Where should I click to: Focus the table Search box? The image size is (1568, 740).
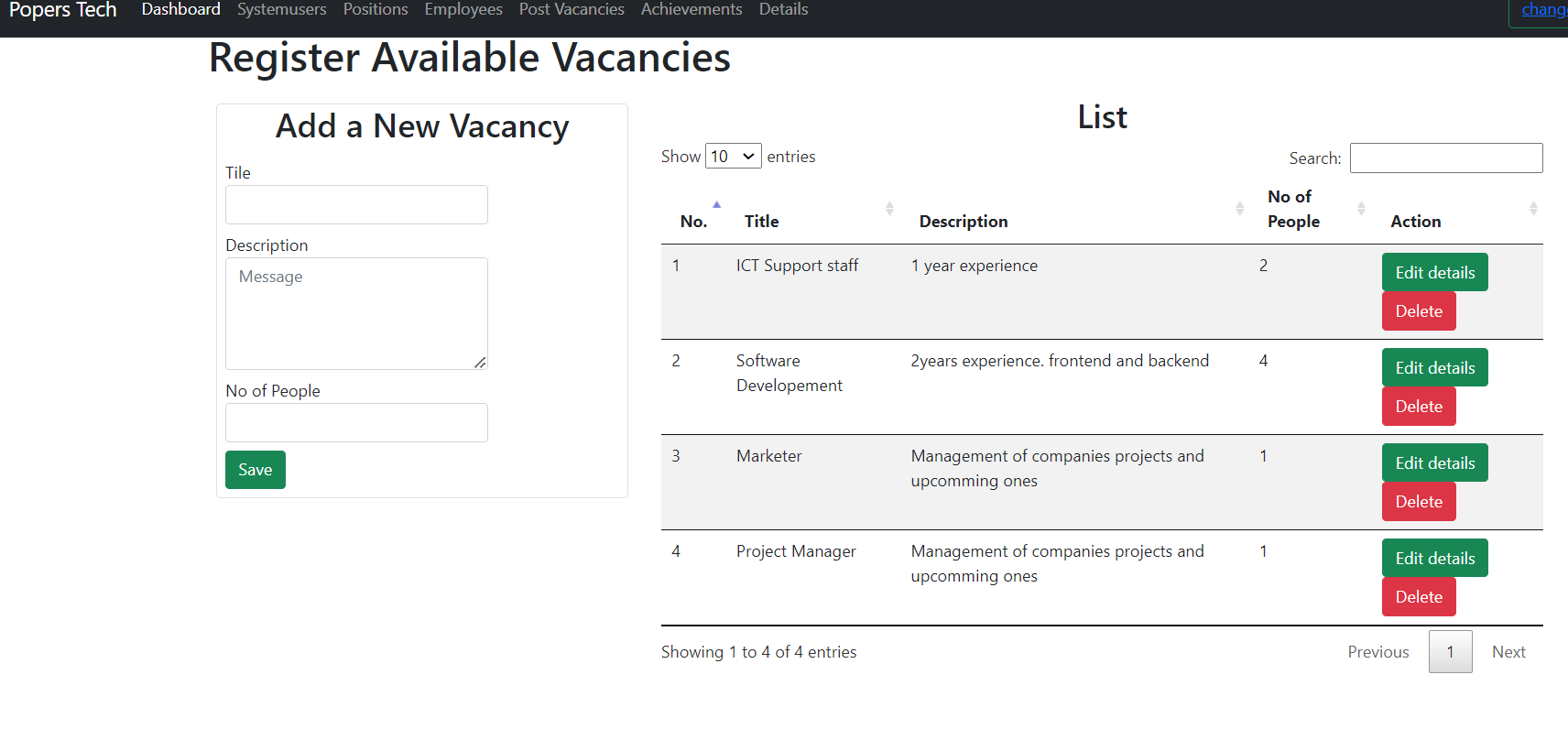(1446, 158)
